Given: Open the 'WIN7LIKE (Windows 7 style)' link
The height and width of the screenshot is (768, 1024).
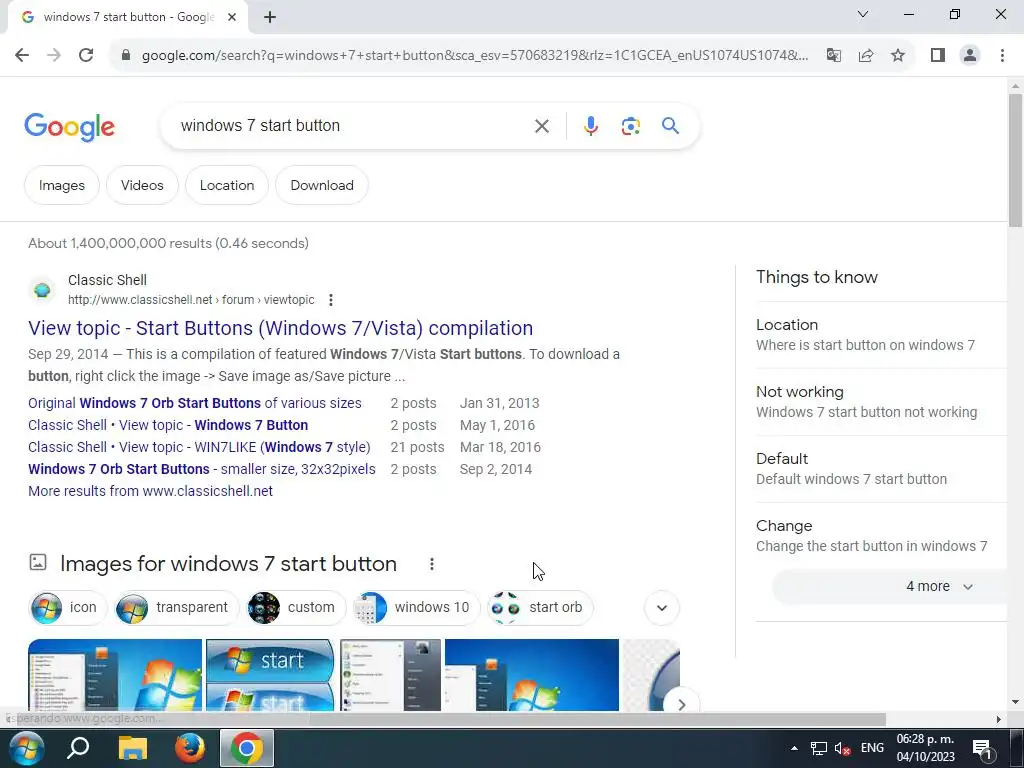Looking at the screenshot, I should click(x=199, y=447).
